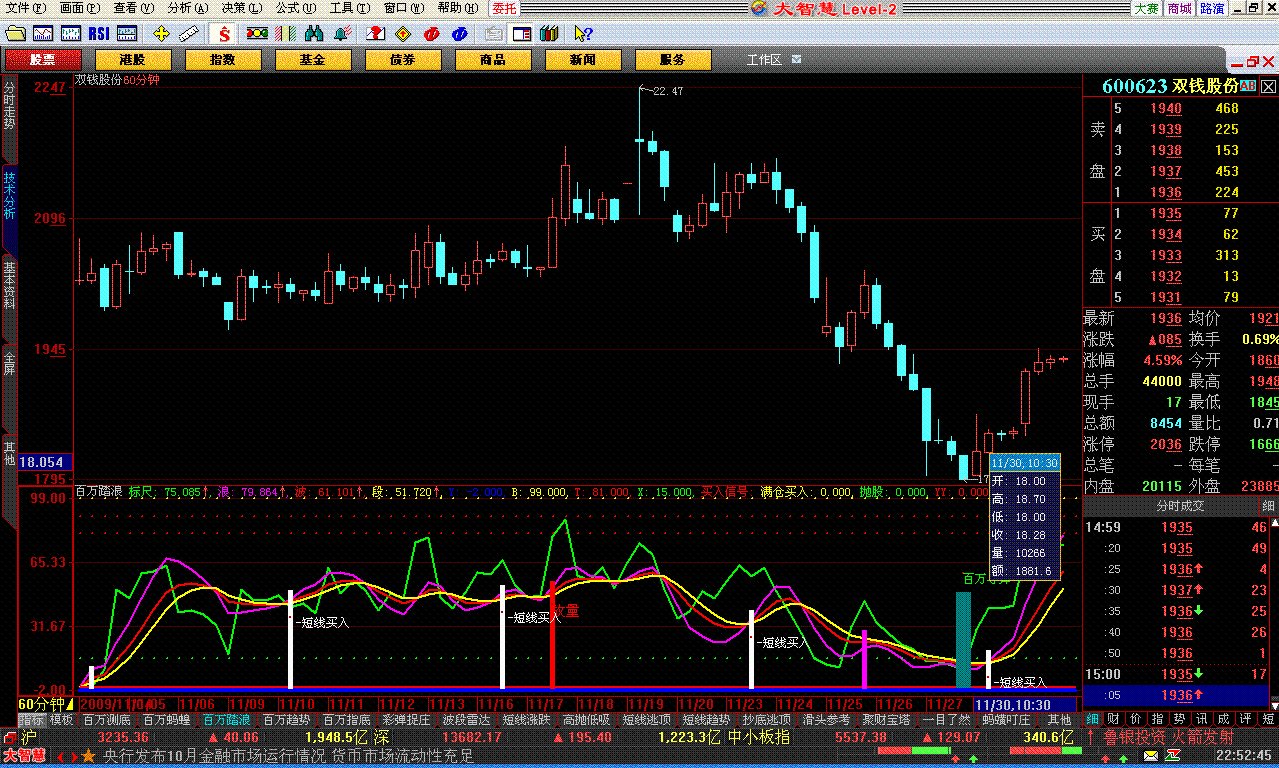
Task: Open the RSI indicator toolbar icon
Action: pos(98,33)
